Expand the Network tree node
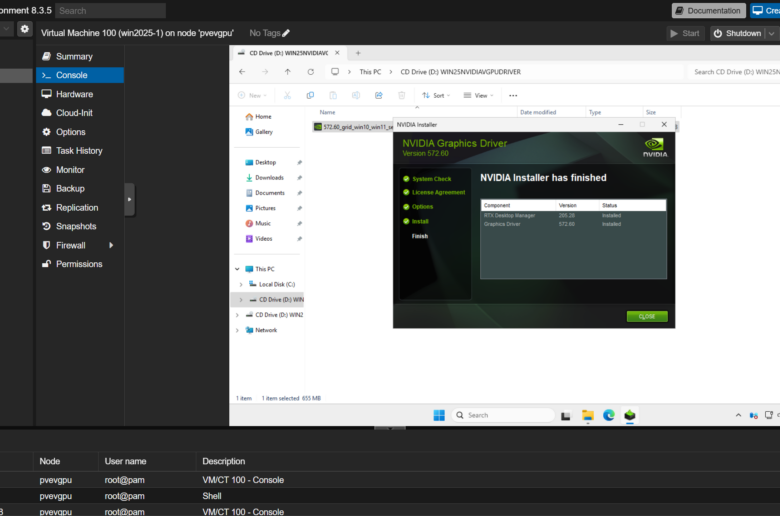The height and width of the screenshot is (516, 780). point(237,330)
